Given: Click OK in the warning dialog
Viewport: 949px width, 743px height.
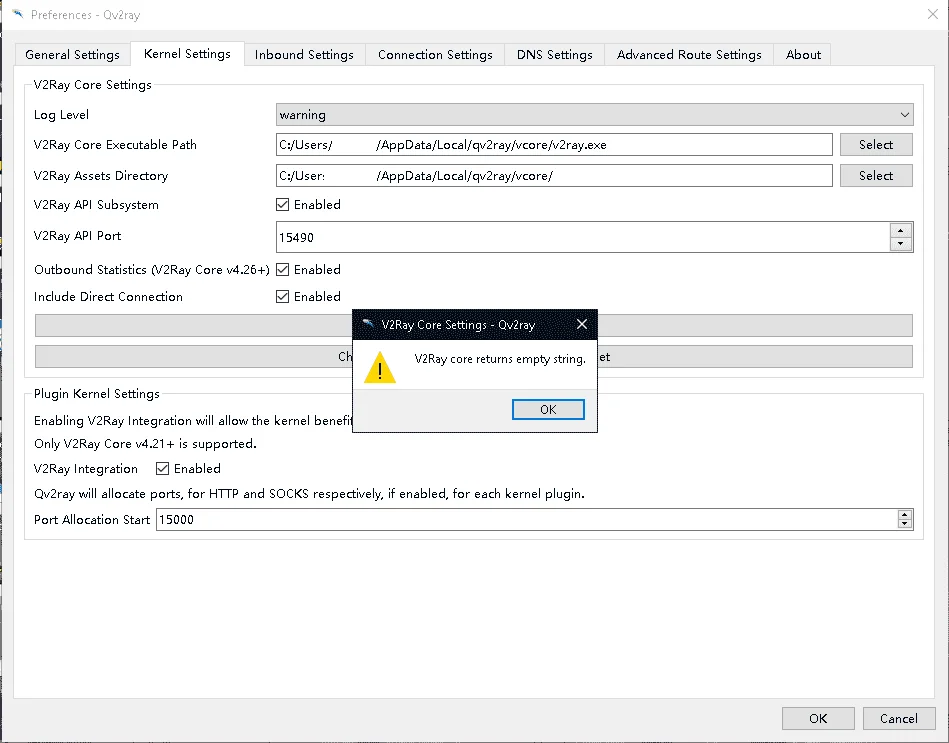Looking at the screenshot, I should point(548,410).
